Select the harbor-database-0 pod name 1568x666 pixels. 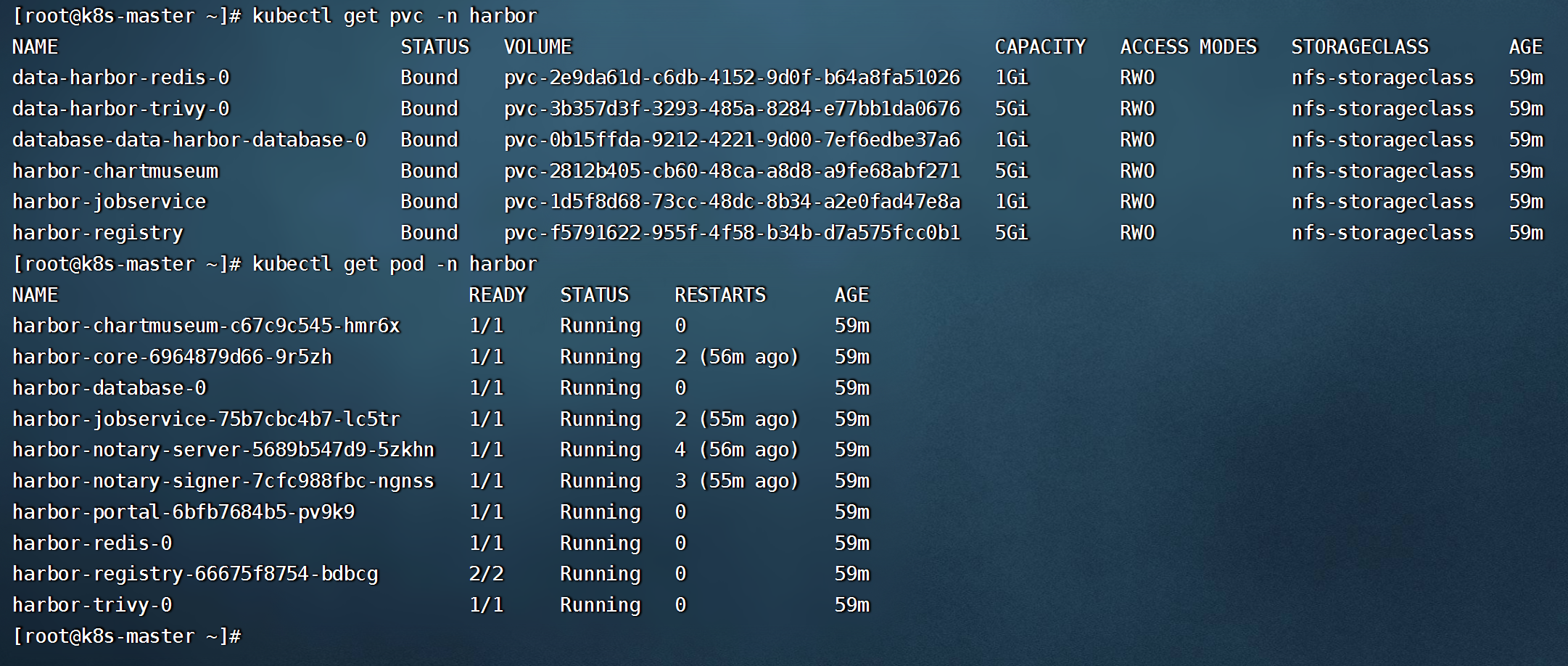[x=109, y=387]
